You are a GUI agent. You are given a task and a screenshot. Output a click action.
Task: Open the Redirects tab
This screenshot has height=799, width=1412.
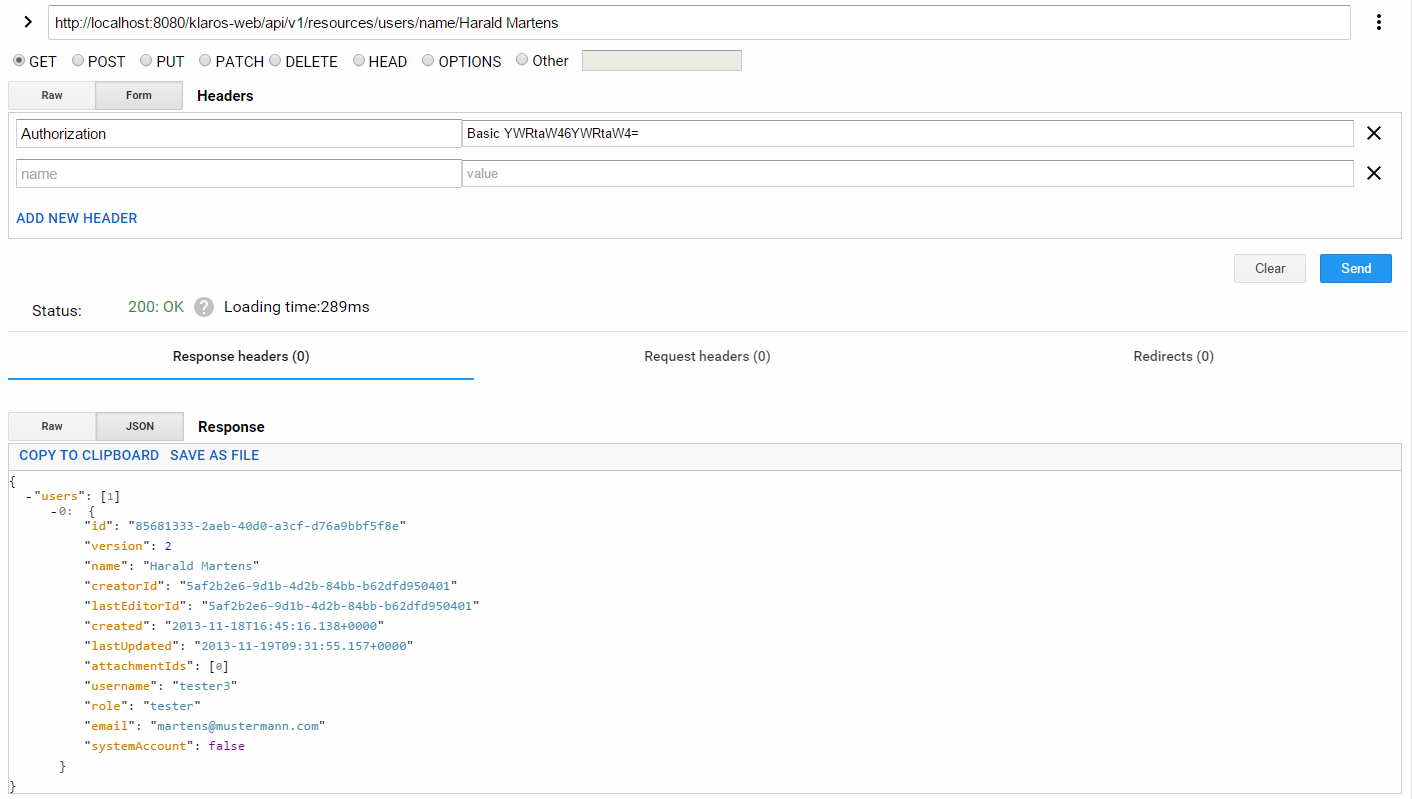coord(1173,356)
